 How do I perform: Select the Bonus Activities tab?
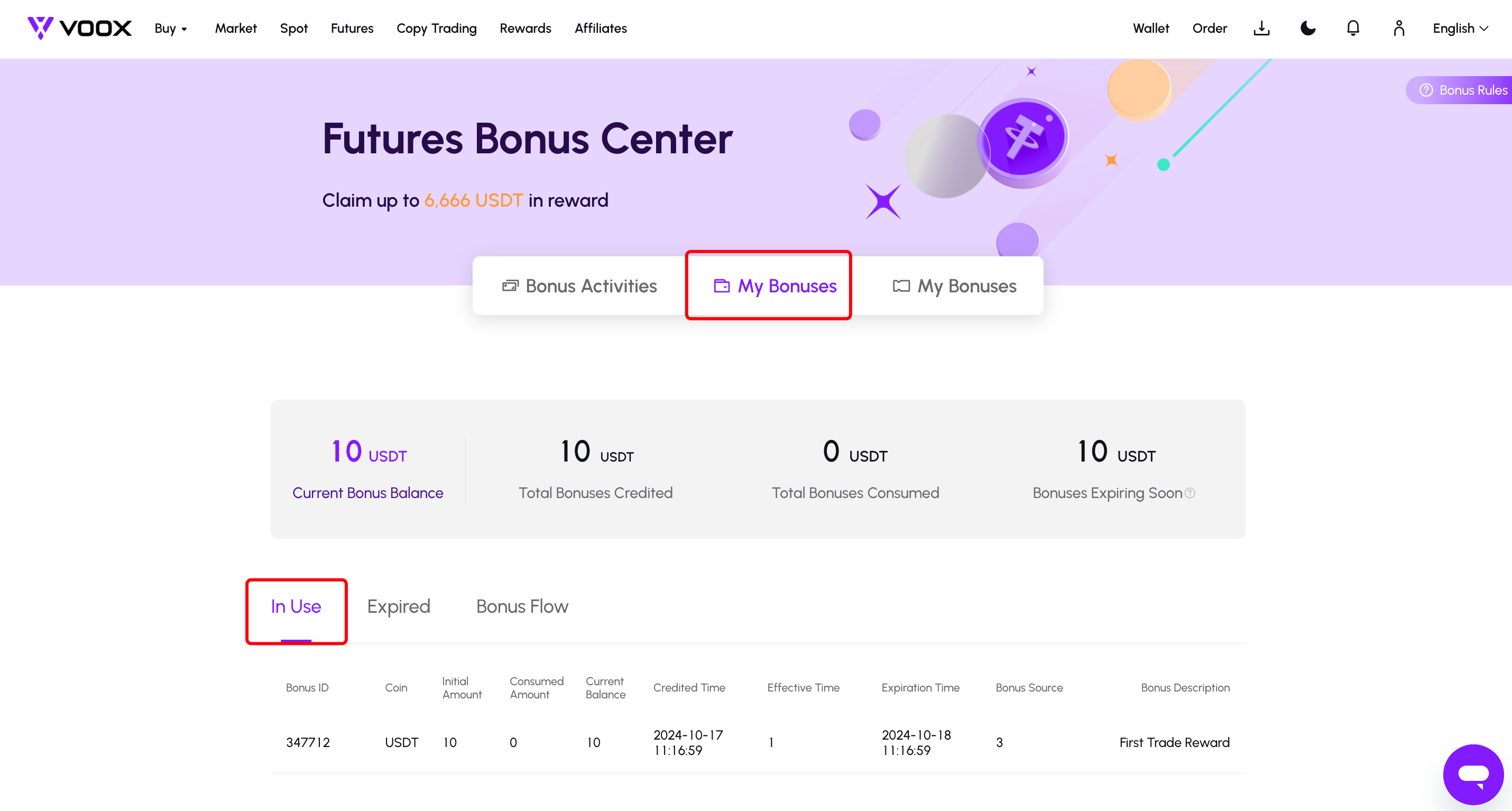(x=579, y=286)
